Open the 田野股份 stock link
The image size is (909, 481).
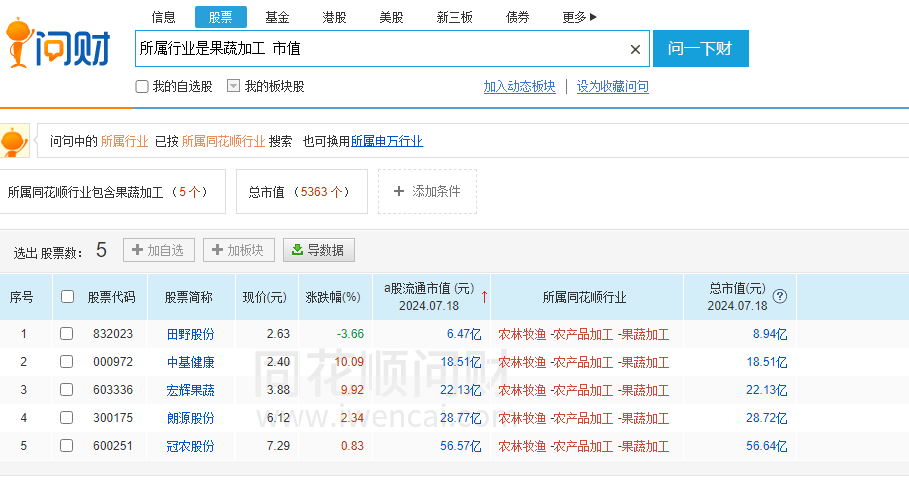(x=190, y=334)
